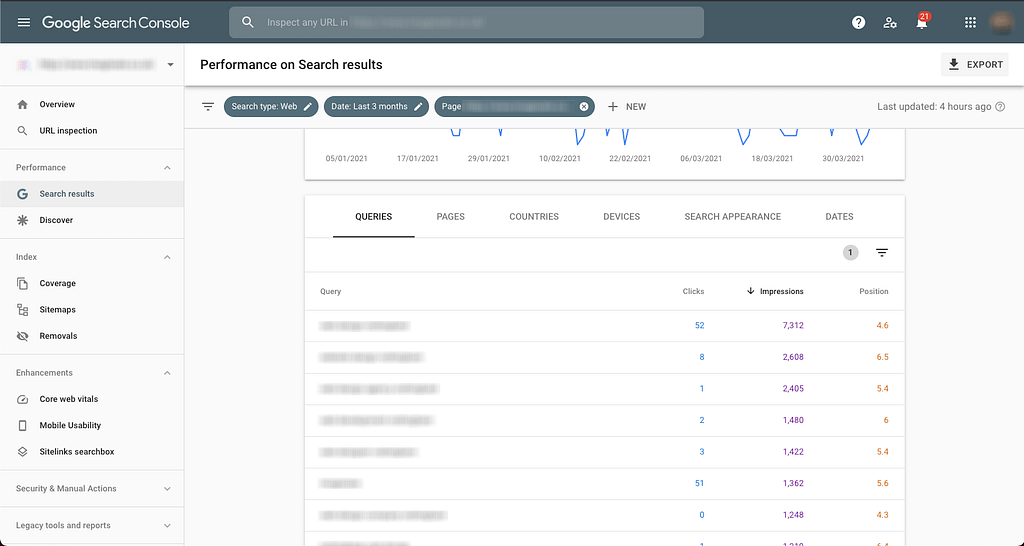Click the Export button

click(975, 65)
